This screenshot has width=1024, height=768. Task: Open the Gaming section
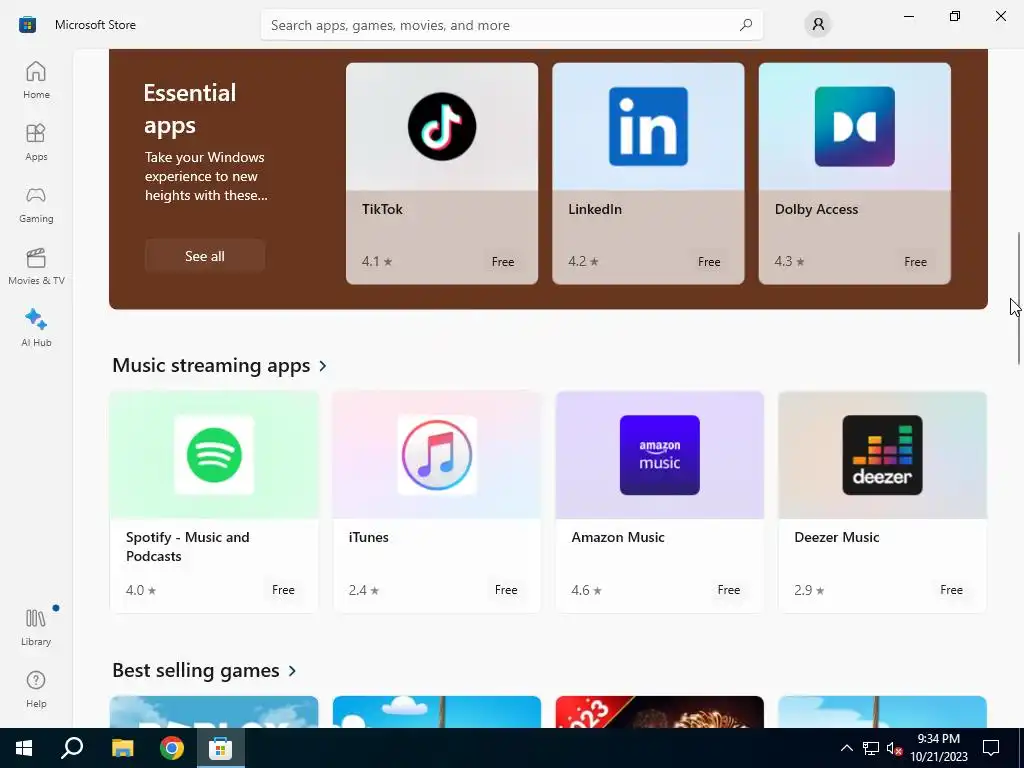(x=36, y=204)
